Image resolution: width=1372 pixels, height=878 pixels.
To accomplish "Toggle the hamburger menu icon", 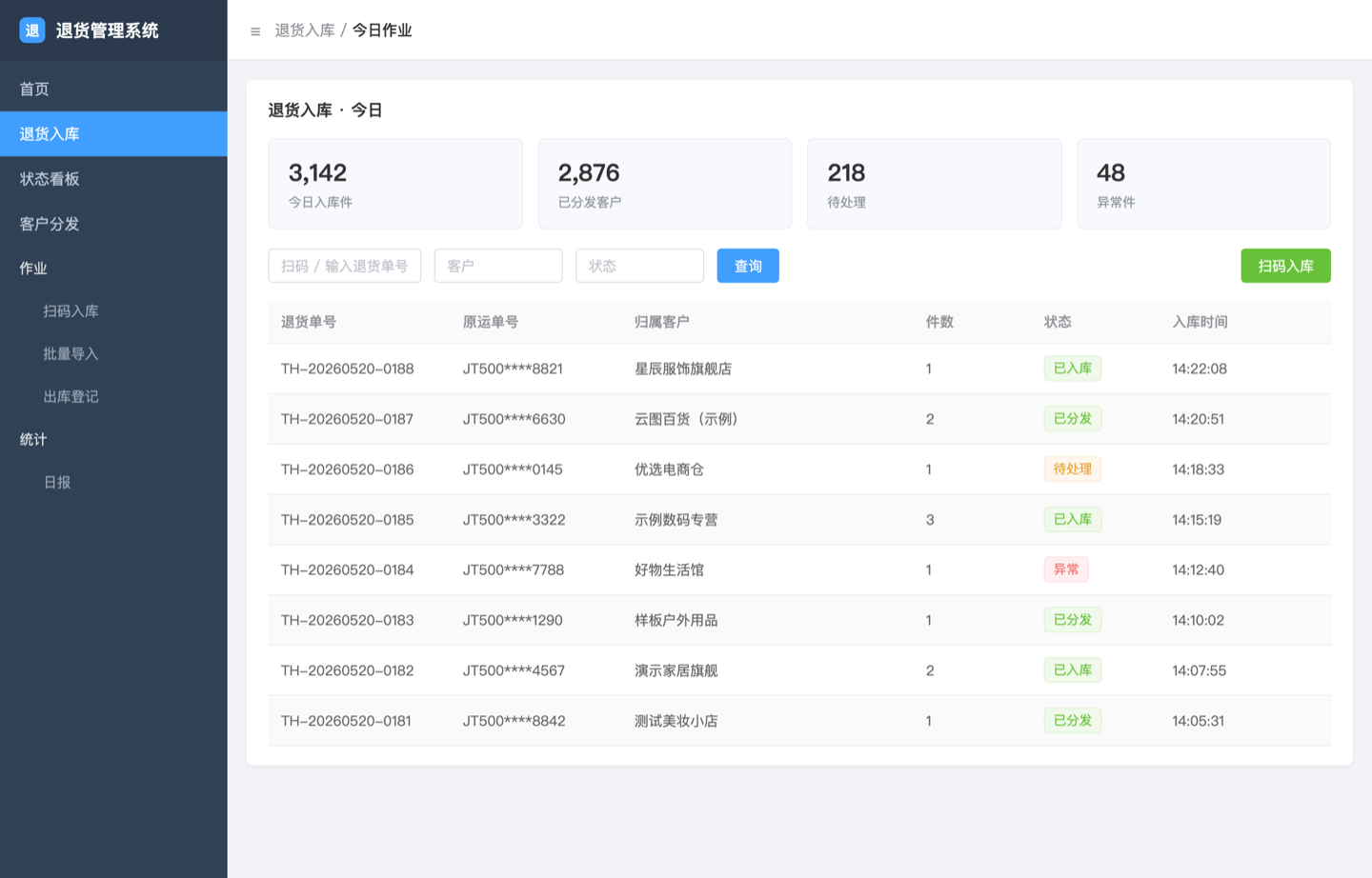I will pos(255,31).
